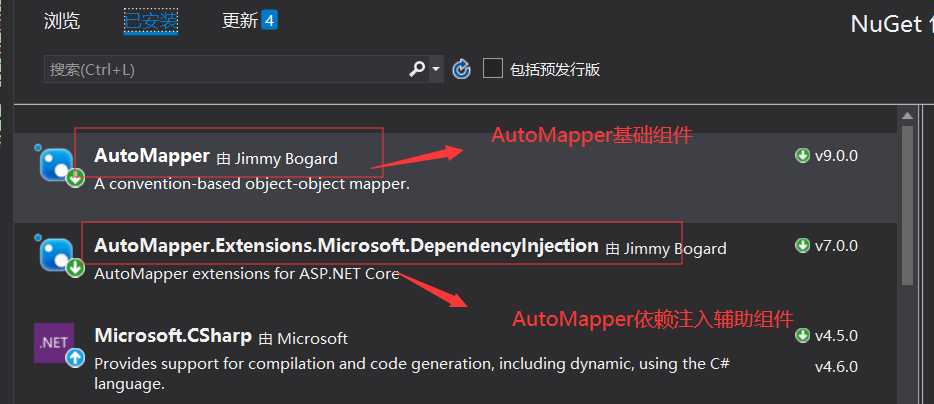Viewport: 934px width, 404px height.
Task: Open the search dropdown arrow
Action: [436, 69]
